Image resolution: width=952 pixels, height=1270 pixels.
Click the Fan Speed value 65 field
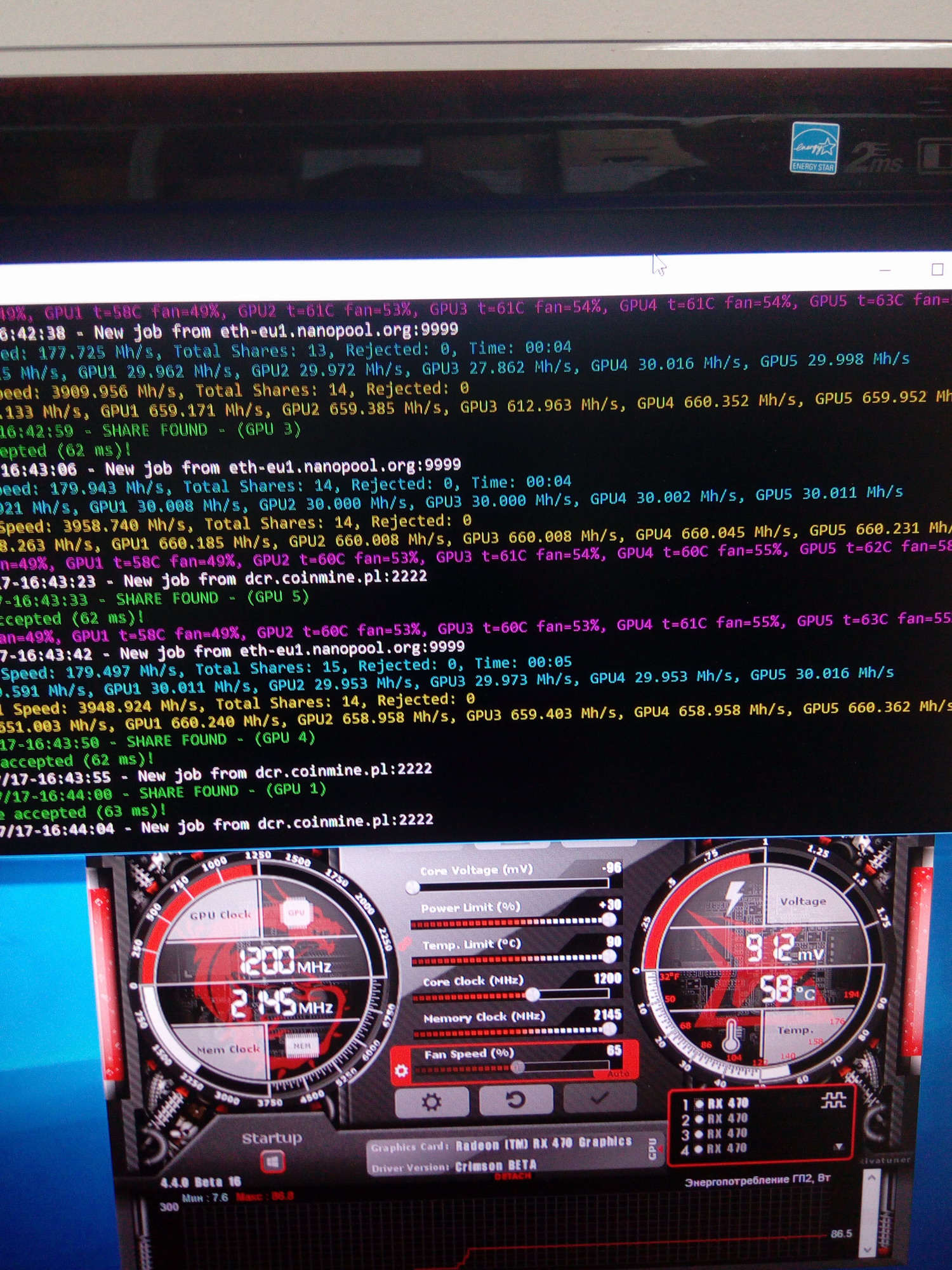614,1050
